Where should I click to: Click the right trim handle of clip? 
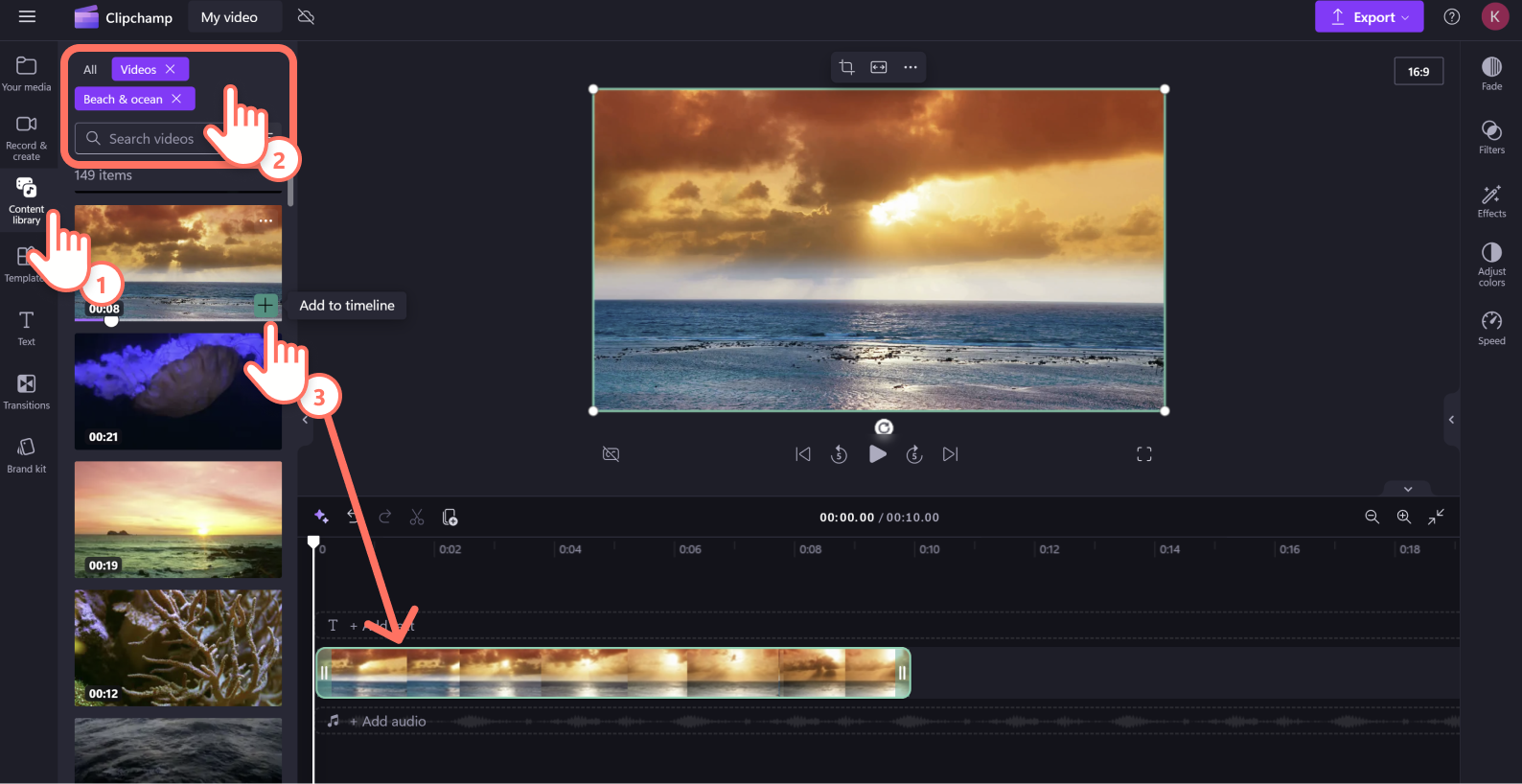point(902,673)
